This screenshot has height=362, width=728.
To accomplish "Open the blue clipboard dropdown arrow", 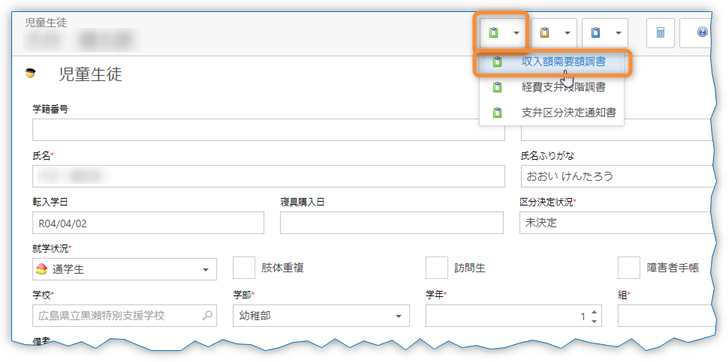I will pyautogui.click(x=618, y=33).
